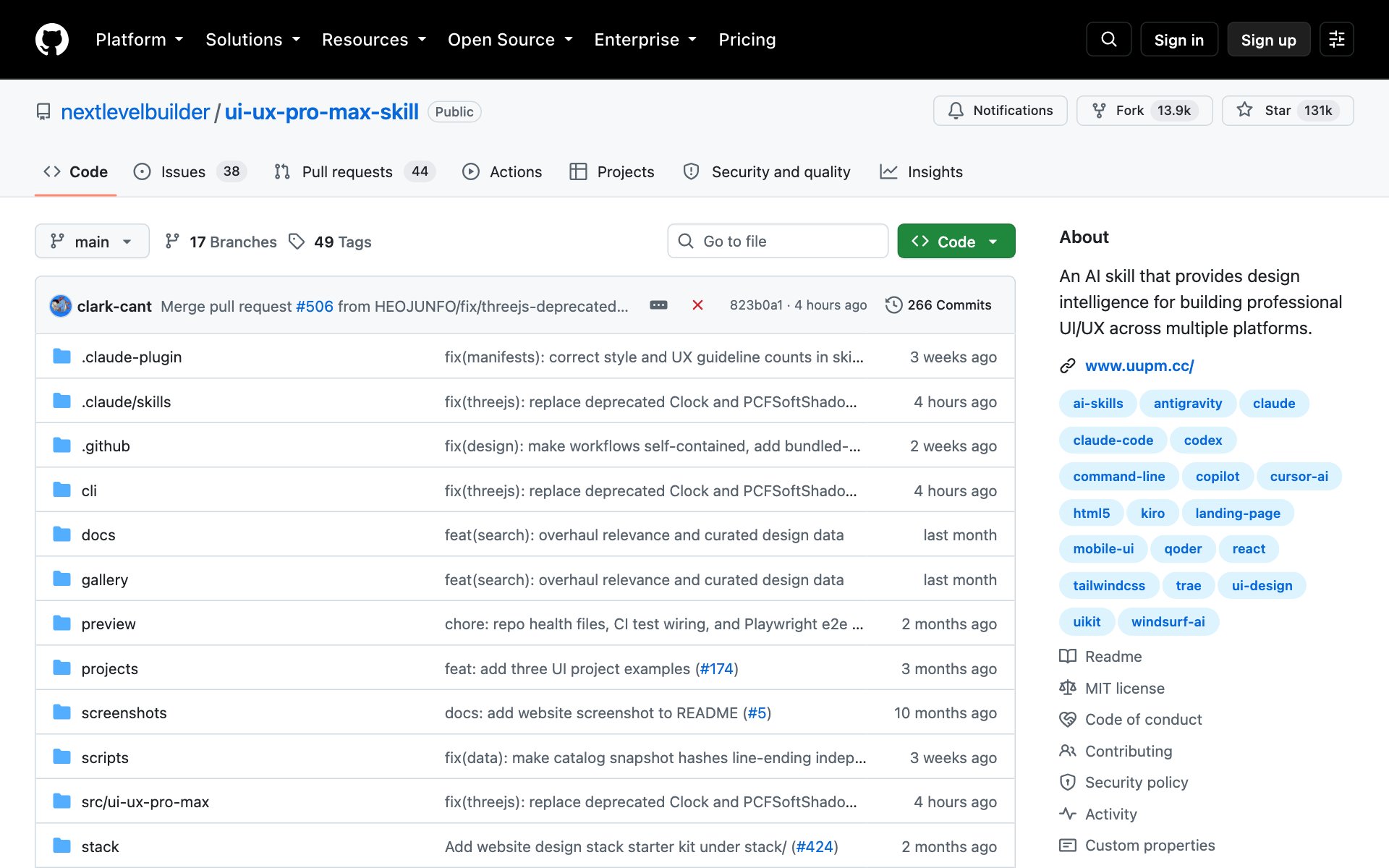This screenshot has width=1389, height=868.
Task: Click the Code of conduct heart icon
Action: click(1068, 719)
